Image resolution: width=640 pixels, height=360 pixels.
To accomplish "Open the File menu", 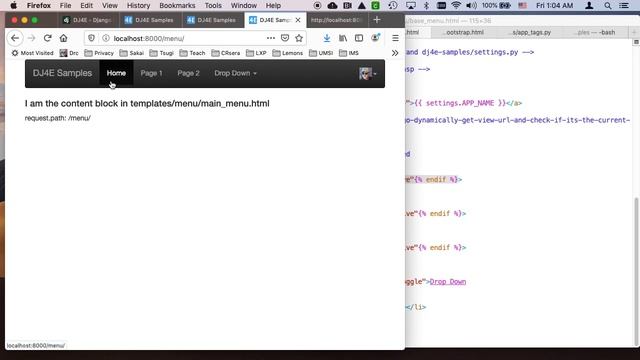I will (x=65, y=6).
